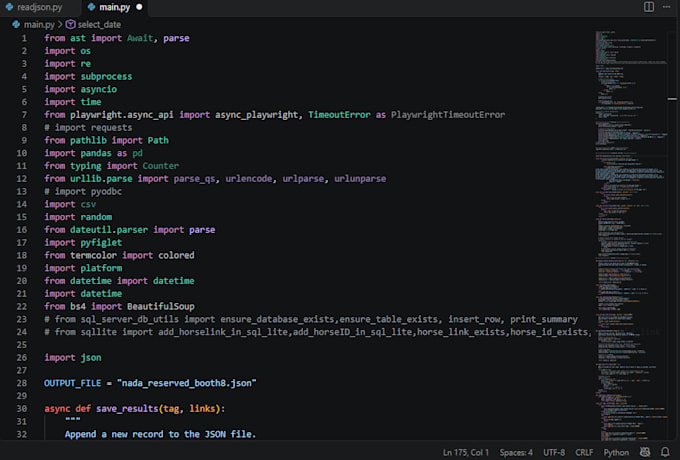Click the word colored on line 18

pos(176,255)
